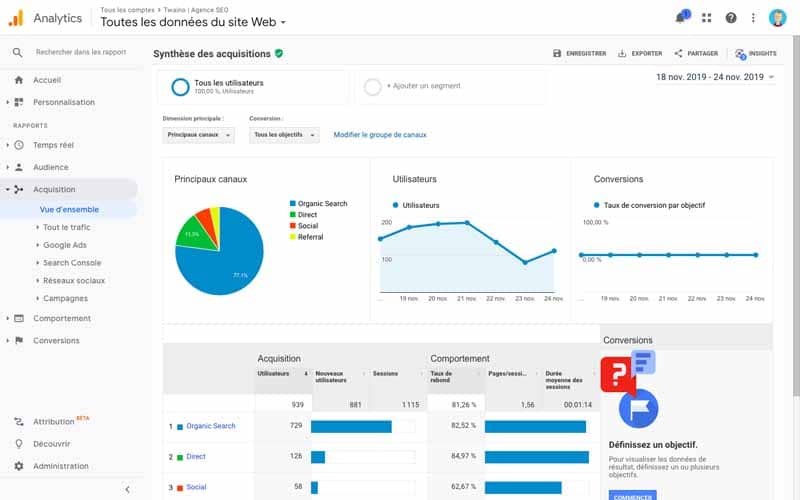Open Search Console submenu

tap(72, 263)
